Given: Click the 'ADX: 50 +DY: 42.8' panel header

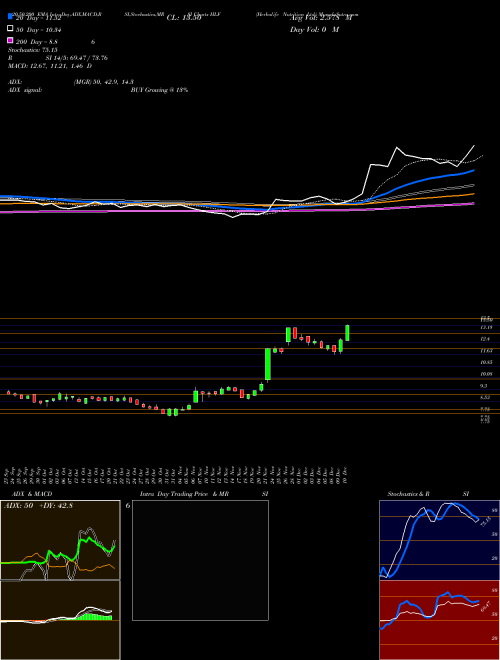Looking at the screenshot, I should 38,506.
